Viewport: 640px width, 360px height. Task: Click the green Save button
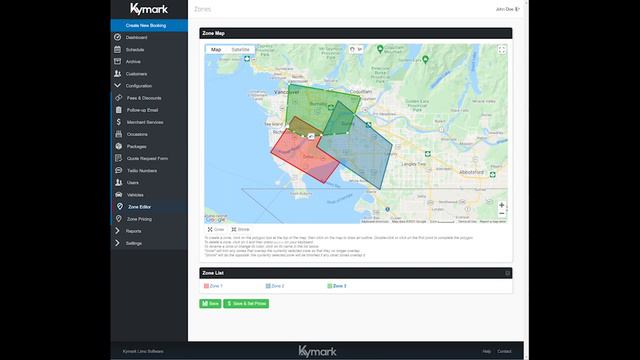[210, 304]
